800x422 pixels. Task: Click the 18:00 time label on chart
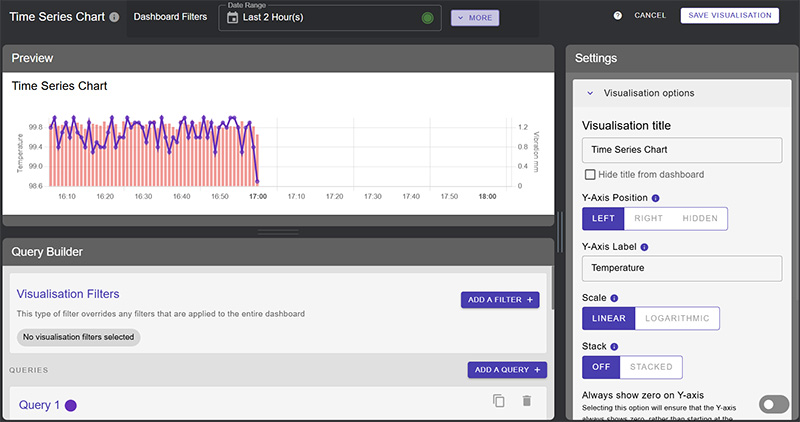pyautogui.click(x=487, y=196)
